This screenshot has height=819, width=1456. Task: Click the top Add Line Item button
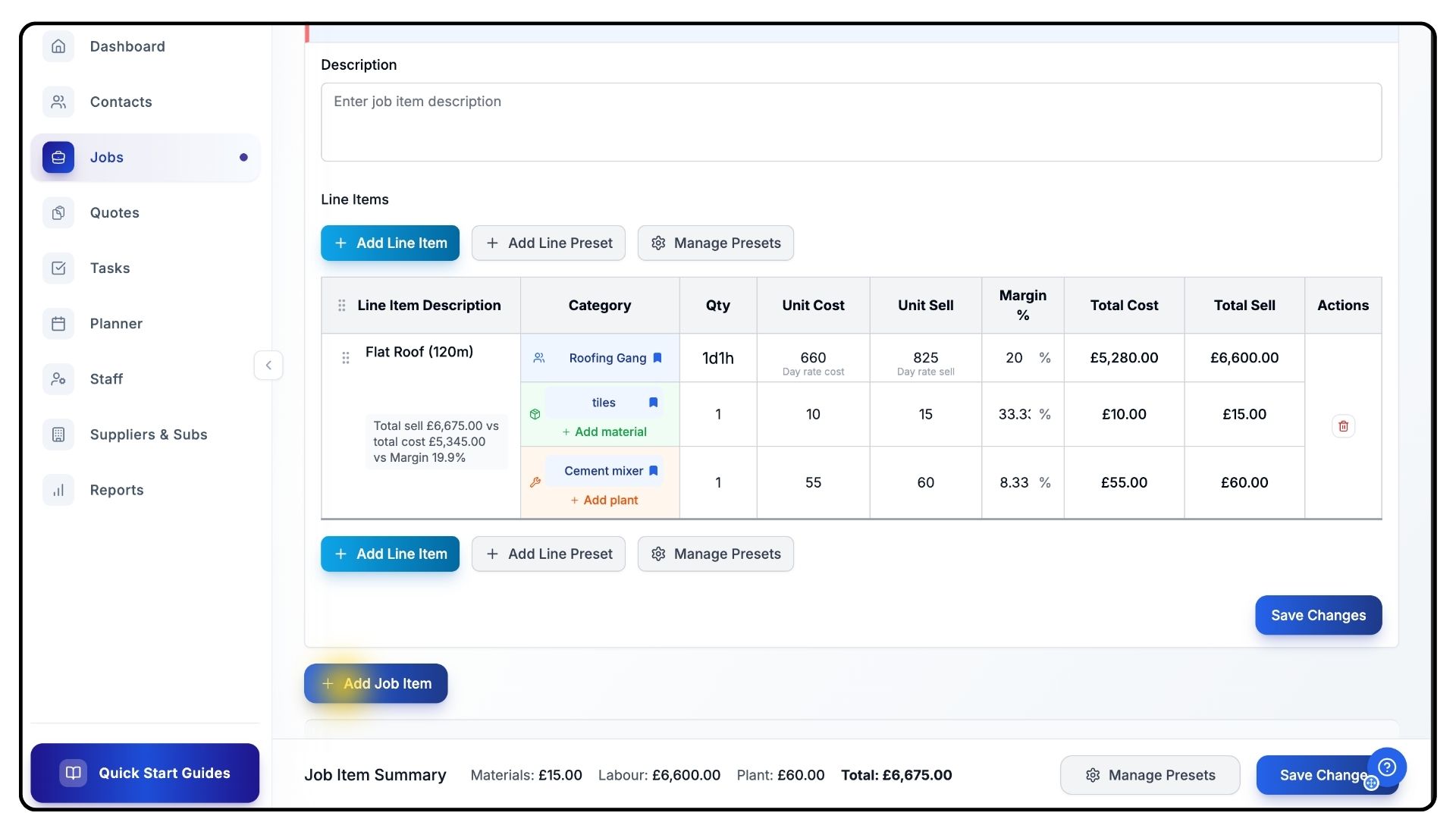[390, 243]
